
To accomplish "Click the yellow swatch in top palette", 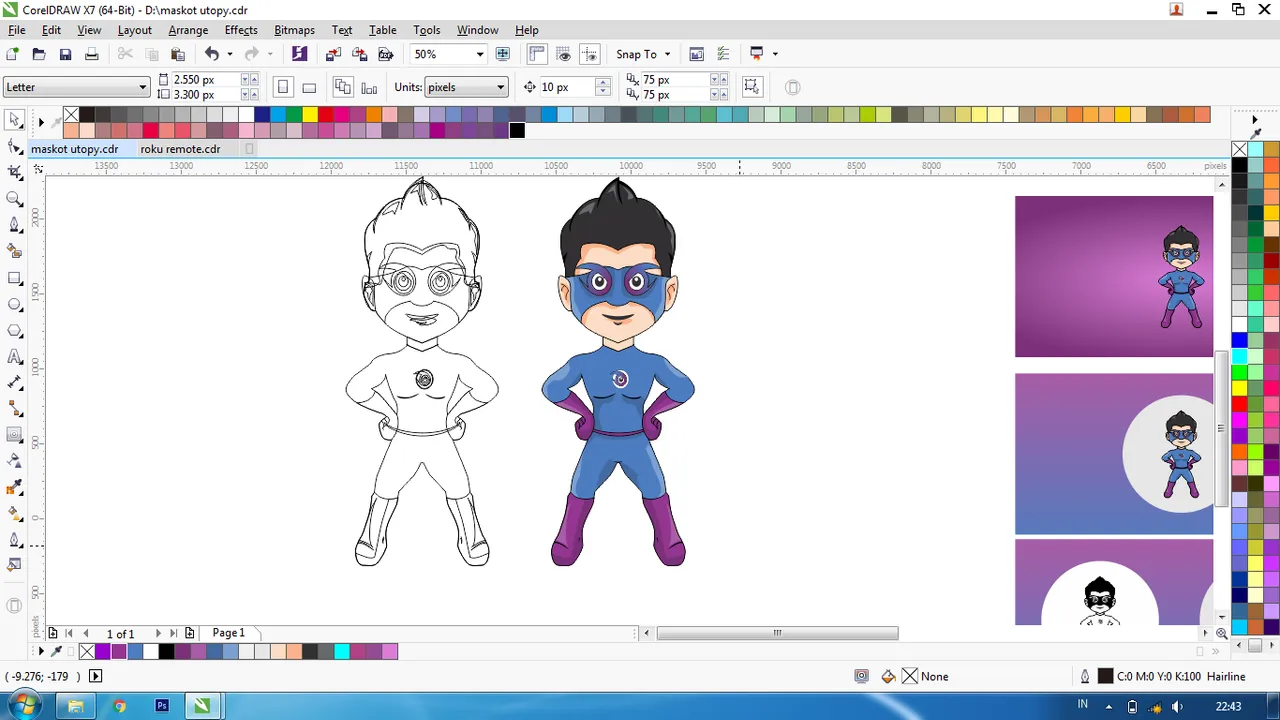I will (310, 115).
